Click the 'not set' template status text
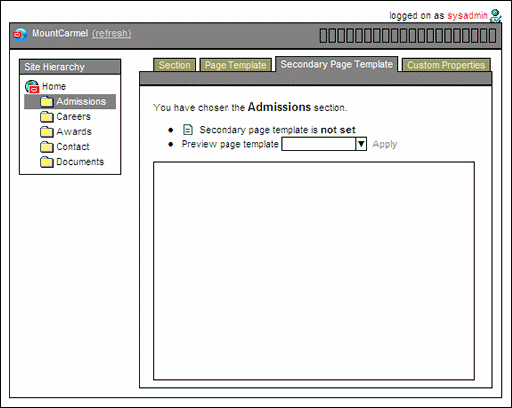512x408 pixels. [x=338, y=130]
